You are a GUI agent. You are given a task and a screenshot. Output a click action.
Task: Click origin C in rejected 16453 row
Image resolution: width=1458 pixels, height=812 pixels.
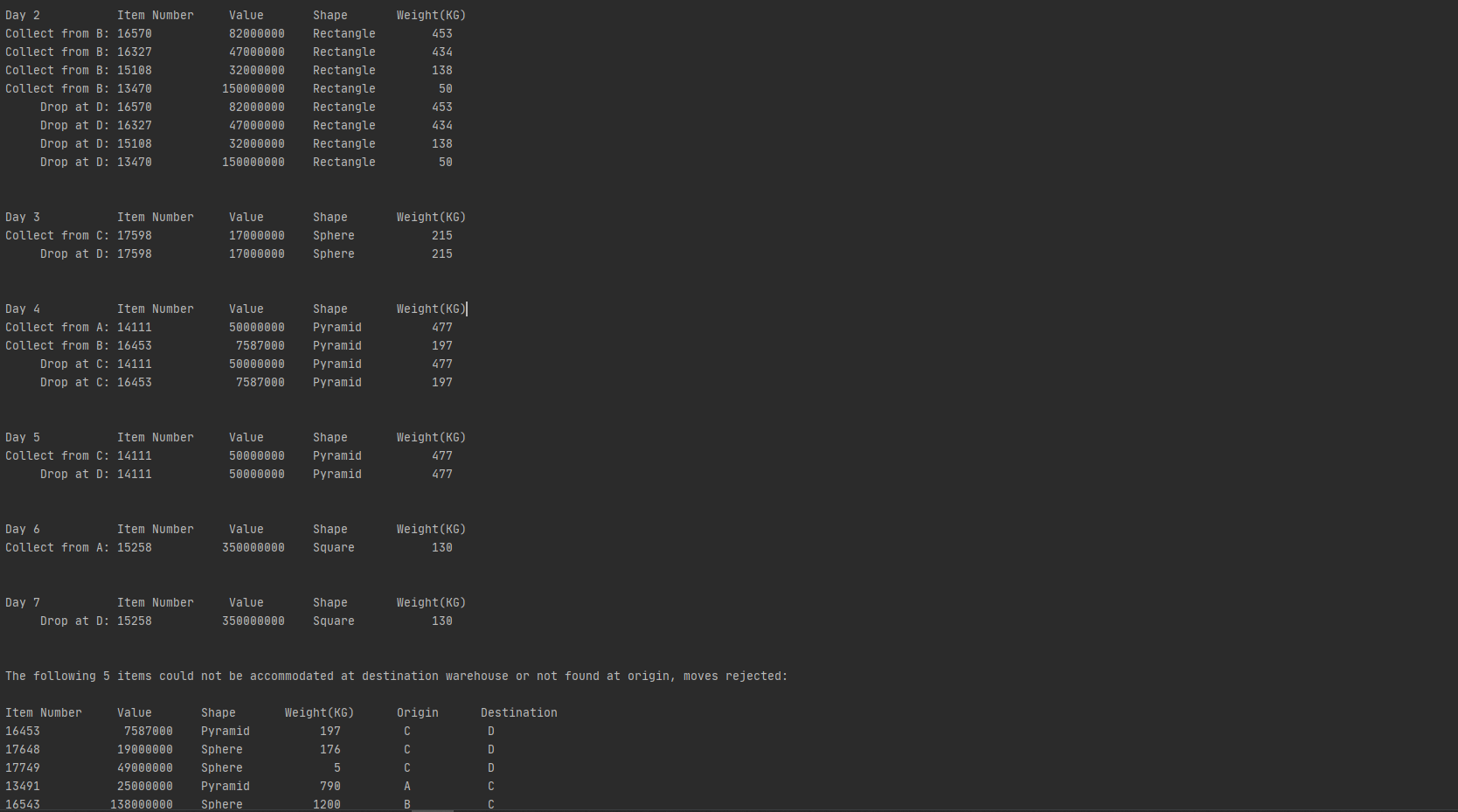(x=407, y=731)
